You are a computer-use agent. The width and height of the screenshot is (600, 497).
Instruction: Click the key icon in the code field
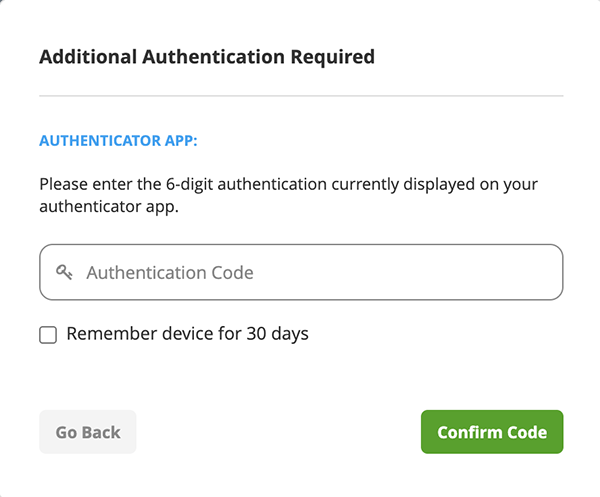[64, 272]
